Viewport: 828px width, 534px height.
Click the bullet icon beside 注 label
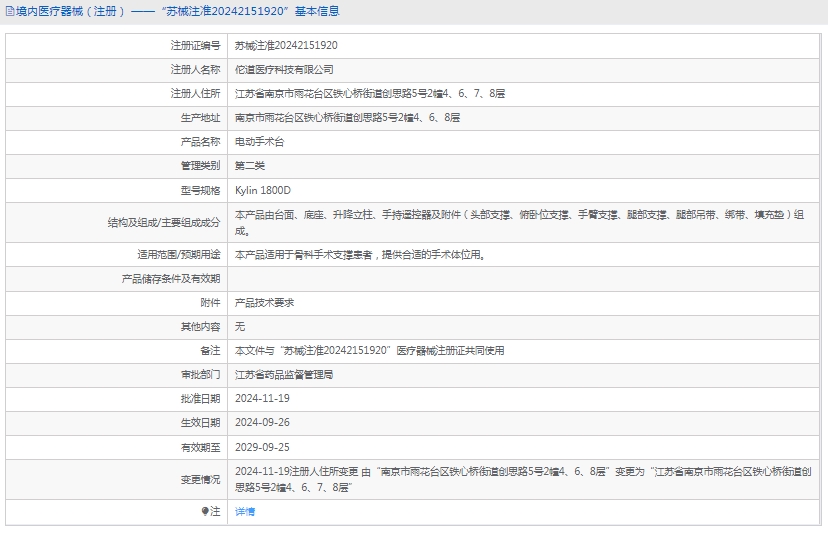pyautogui.click(x=205, y=511)
